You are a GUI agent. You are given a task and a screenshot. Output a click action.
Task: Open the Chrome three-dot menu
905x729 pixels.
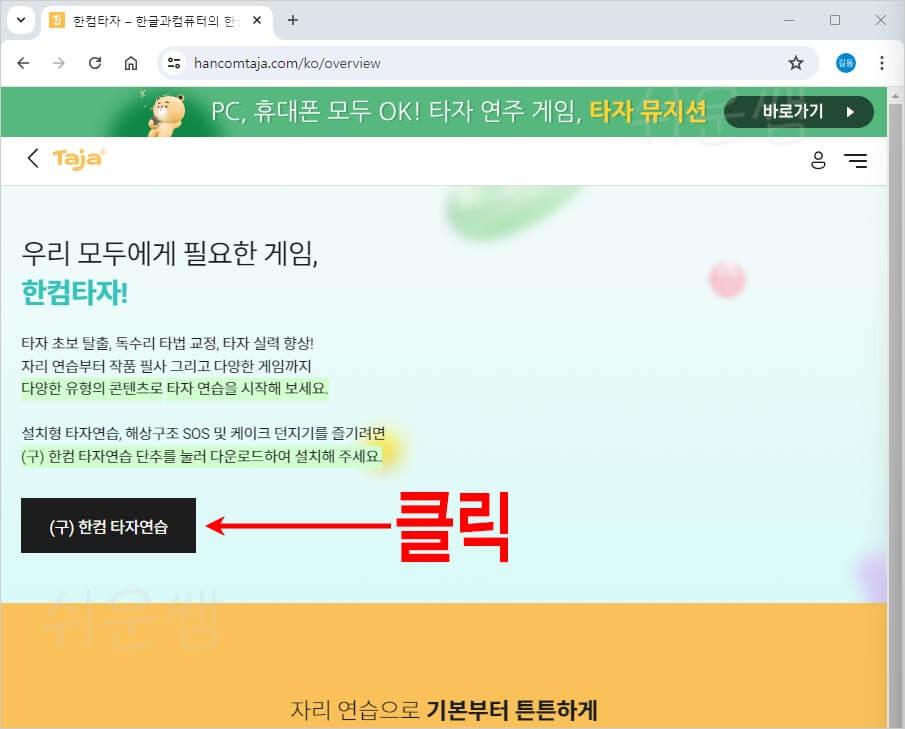coord(882,62)
